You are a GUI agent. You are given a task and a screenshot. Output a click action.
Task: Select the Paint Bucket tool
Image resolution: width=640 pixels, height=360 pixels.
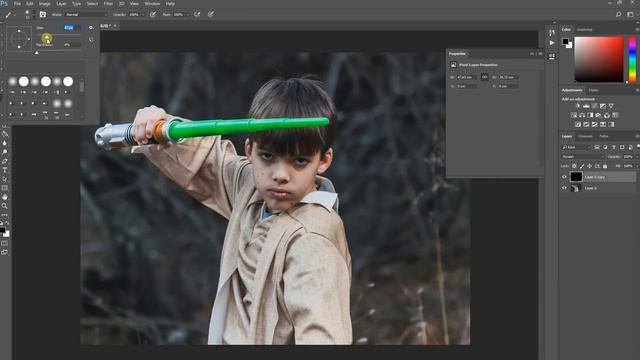tap(5, 134)
